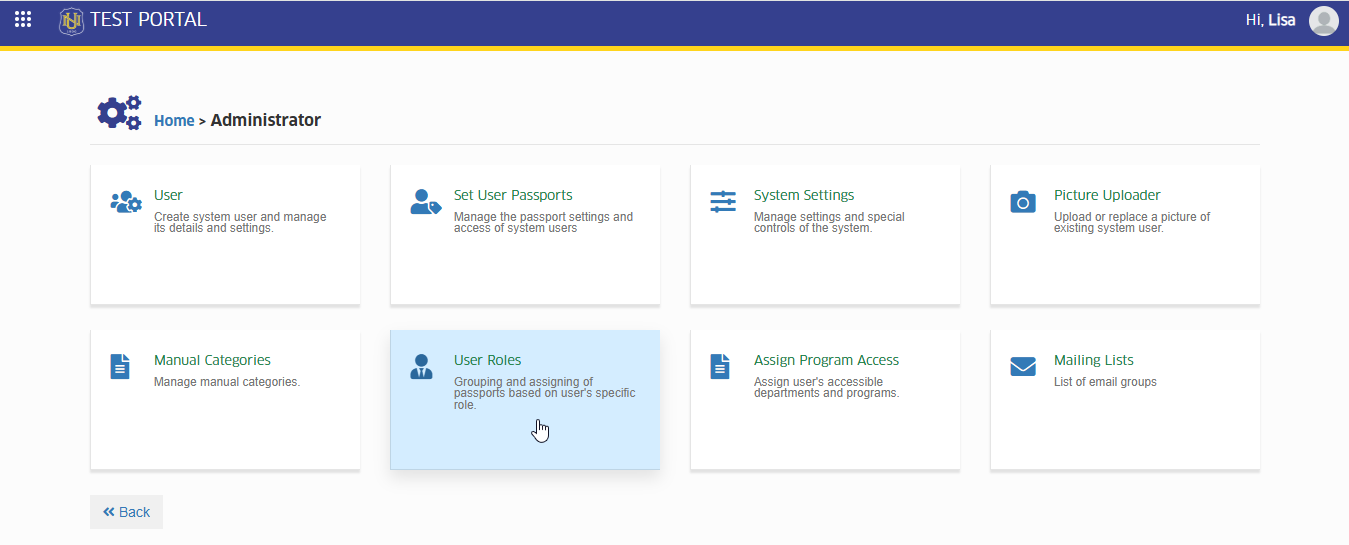Click 'Manage settings and special controls' description
1349x545 pixels.
click(x=829, y=222)
